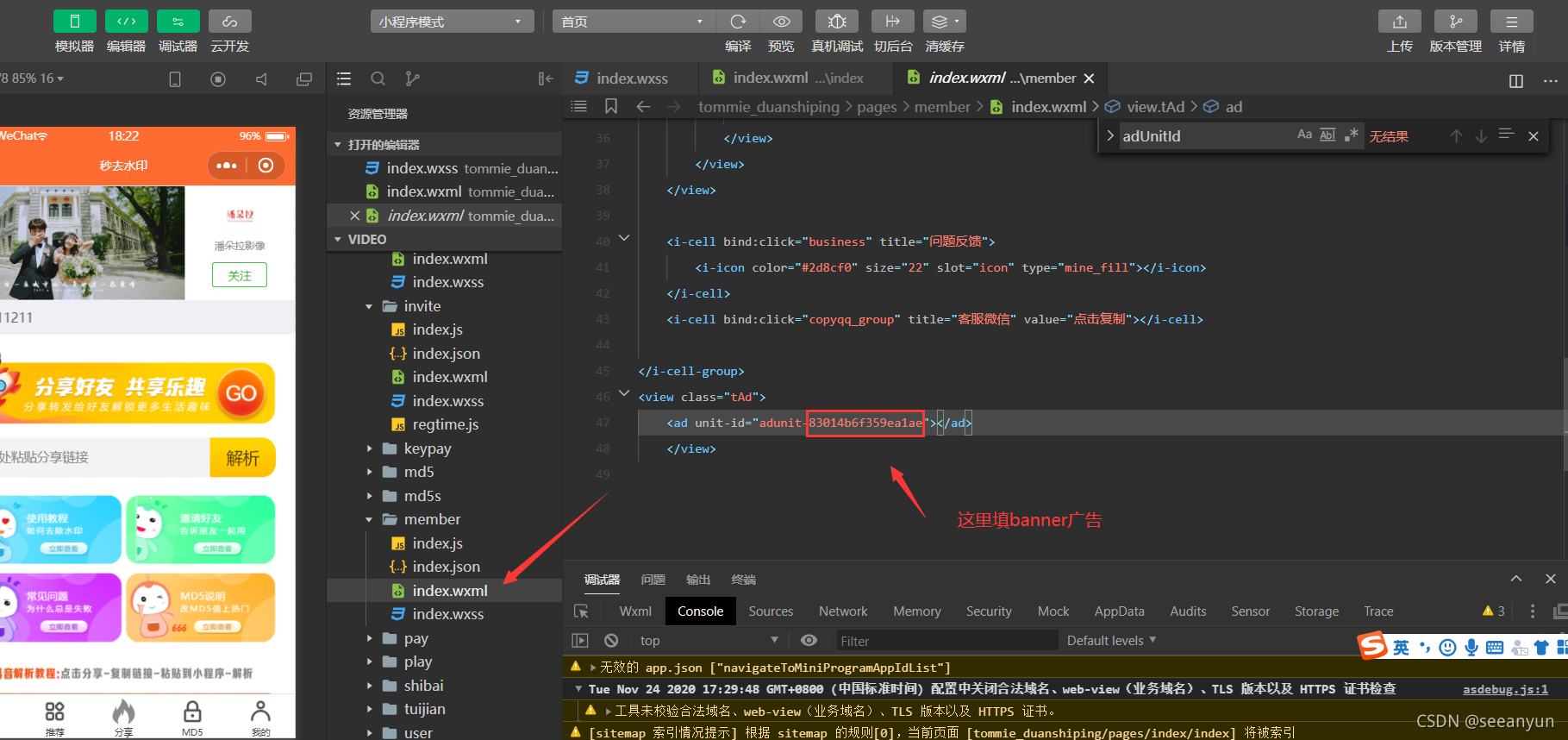Navigate back with left arrow
Viewport: 1568px width, 740px height.
click(643, 106)
